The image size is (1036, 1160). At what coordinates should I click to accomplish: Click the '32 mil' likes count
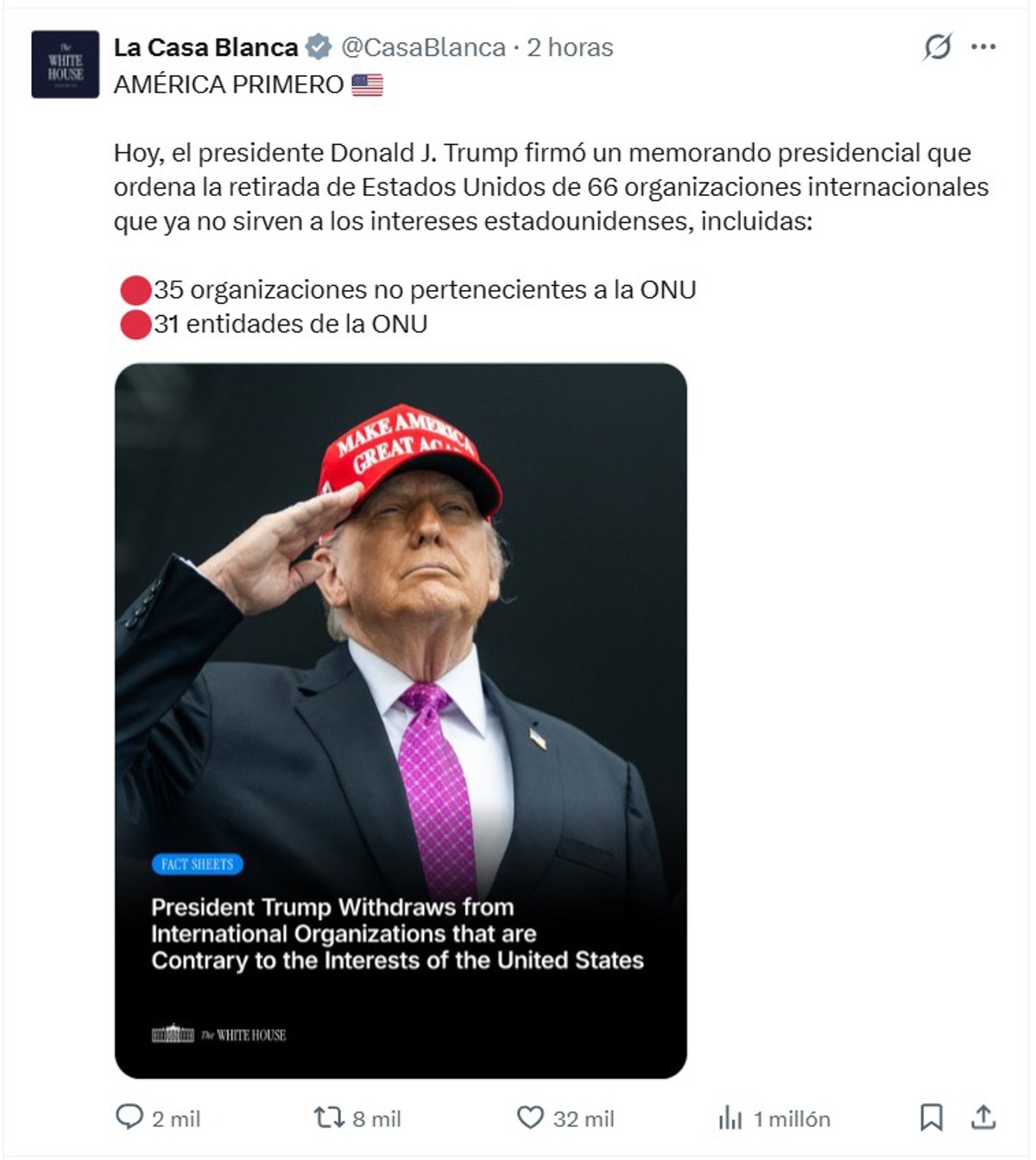click(584, 1119)
